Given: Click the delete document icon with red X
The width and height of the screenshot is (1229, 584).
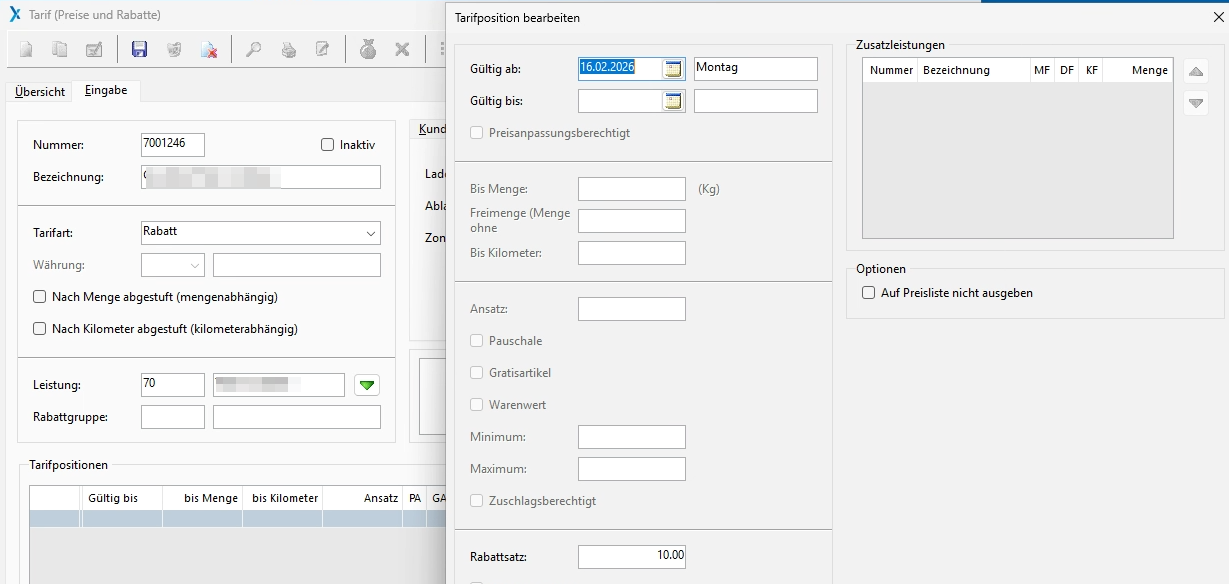Looking at the screenshot, I should 209,49.
